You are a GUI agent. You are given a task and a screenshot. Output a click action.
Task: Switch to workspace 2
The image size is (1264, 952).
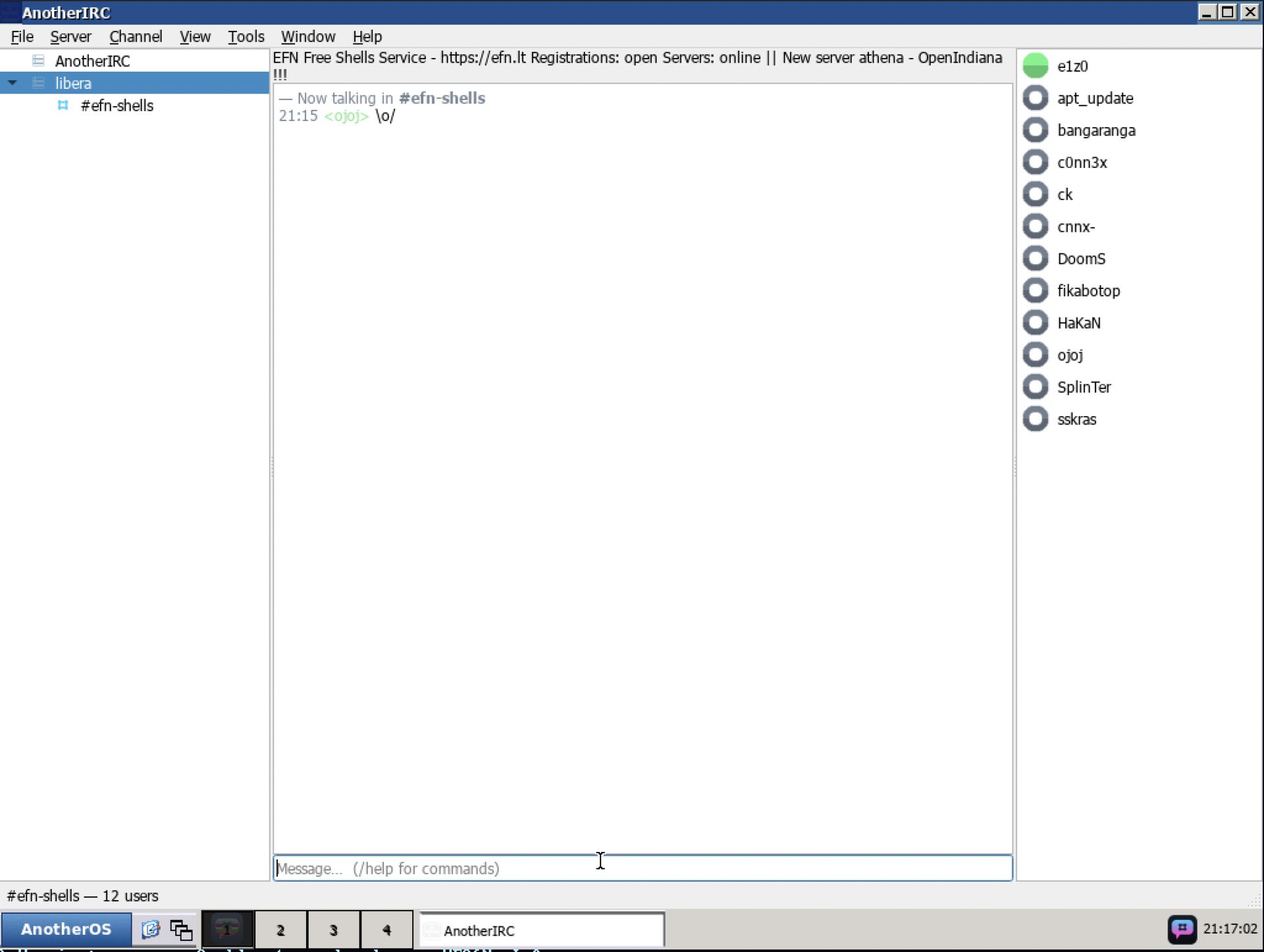tap(280, 930)
